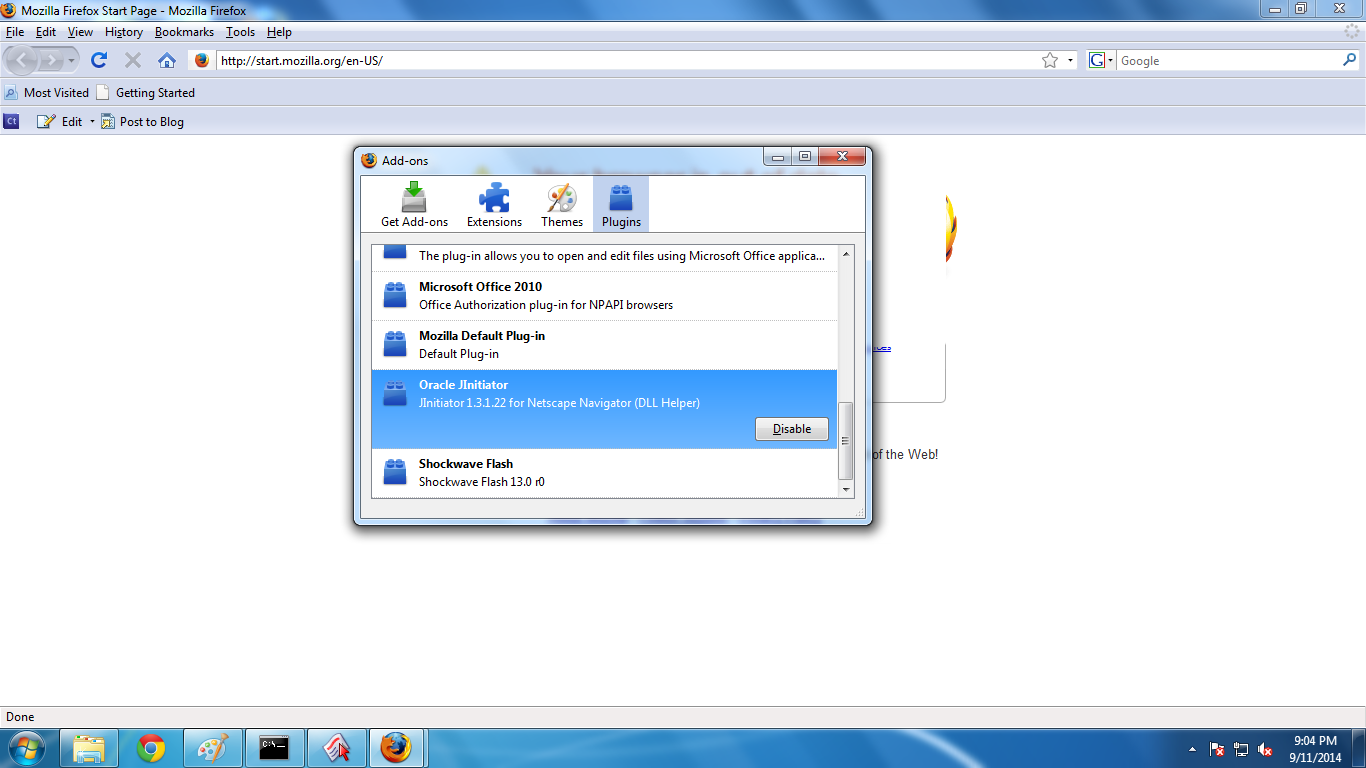
Task: Select the Get Add-ons icon
Action: (x=413, y=204)
